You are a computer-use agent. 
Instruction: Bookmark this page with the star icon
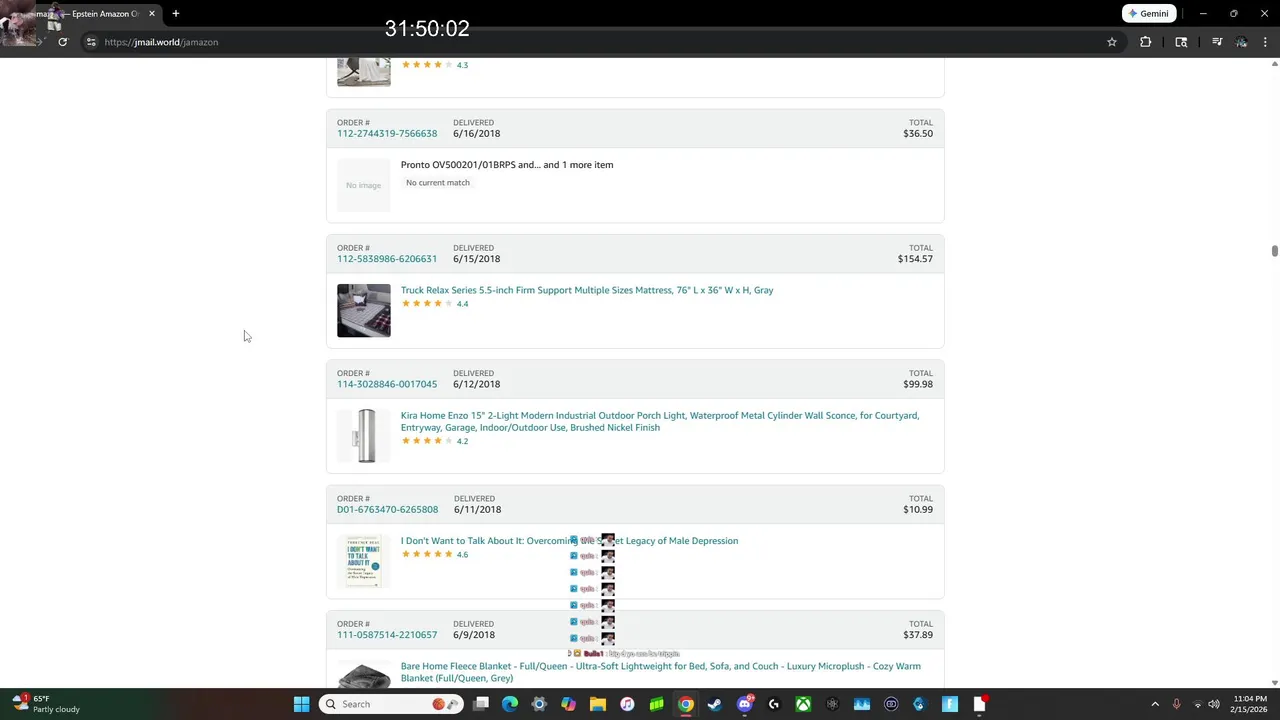pos(1111,42)
